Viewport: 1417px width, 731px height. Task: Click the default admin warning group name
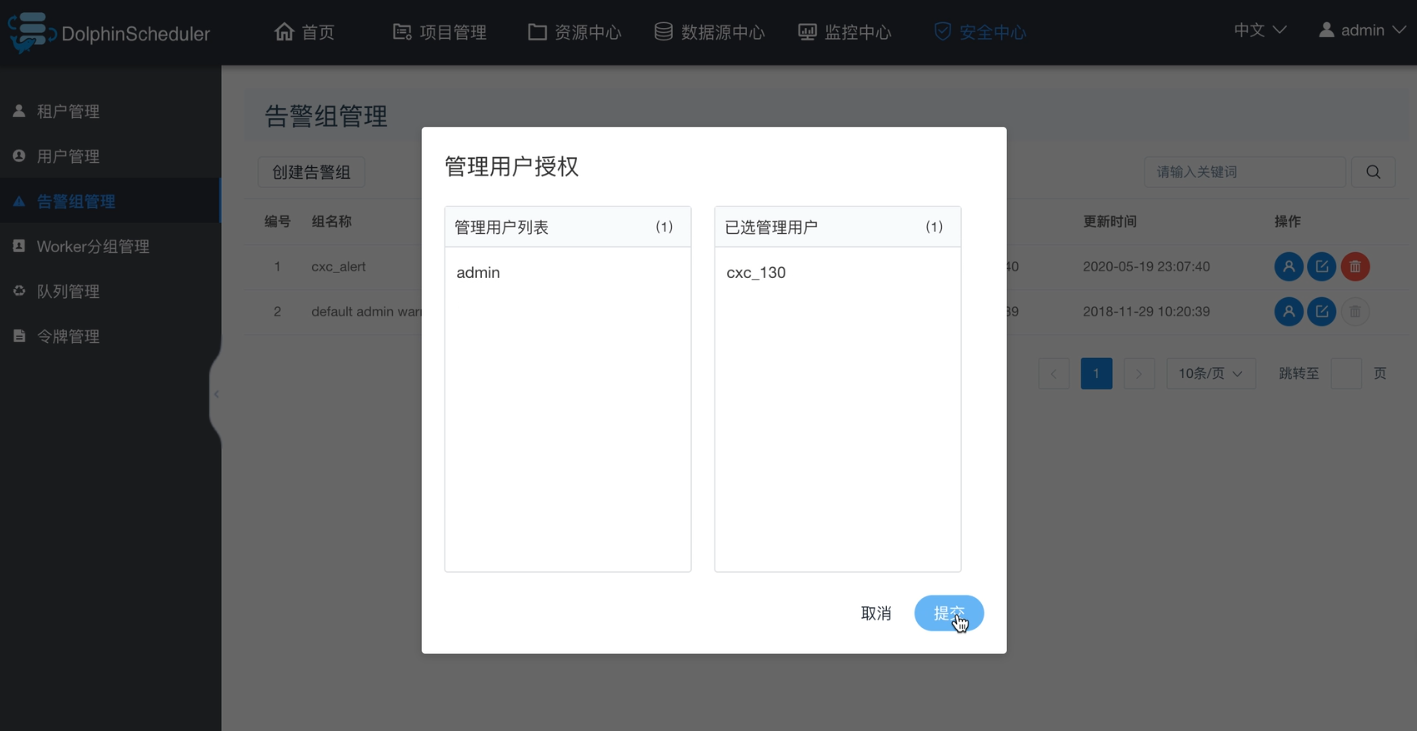366,312
